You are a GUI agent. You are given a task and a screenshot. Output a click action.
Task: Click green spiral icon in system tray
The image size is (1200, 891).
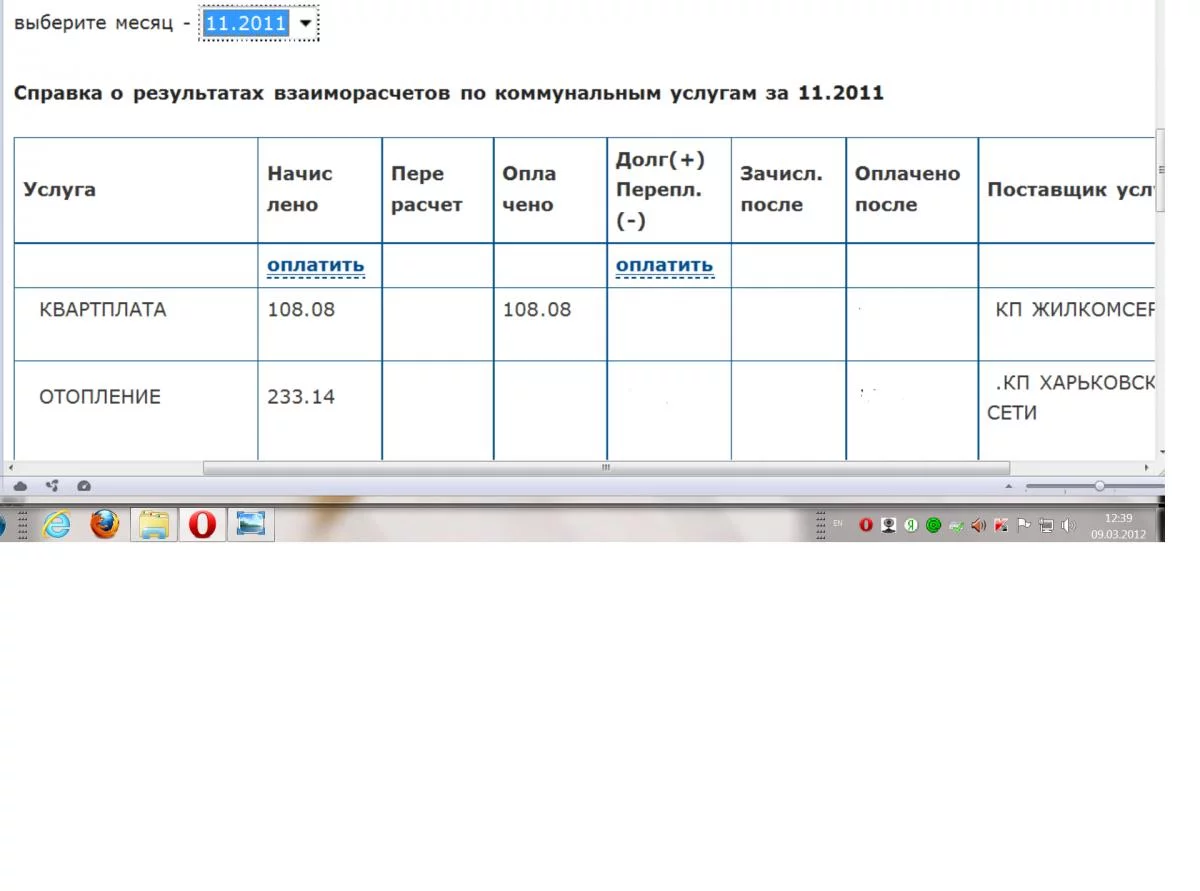(934, 525)
